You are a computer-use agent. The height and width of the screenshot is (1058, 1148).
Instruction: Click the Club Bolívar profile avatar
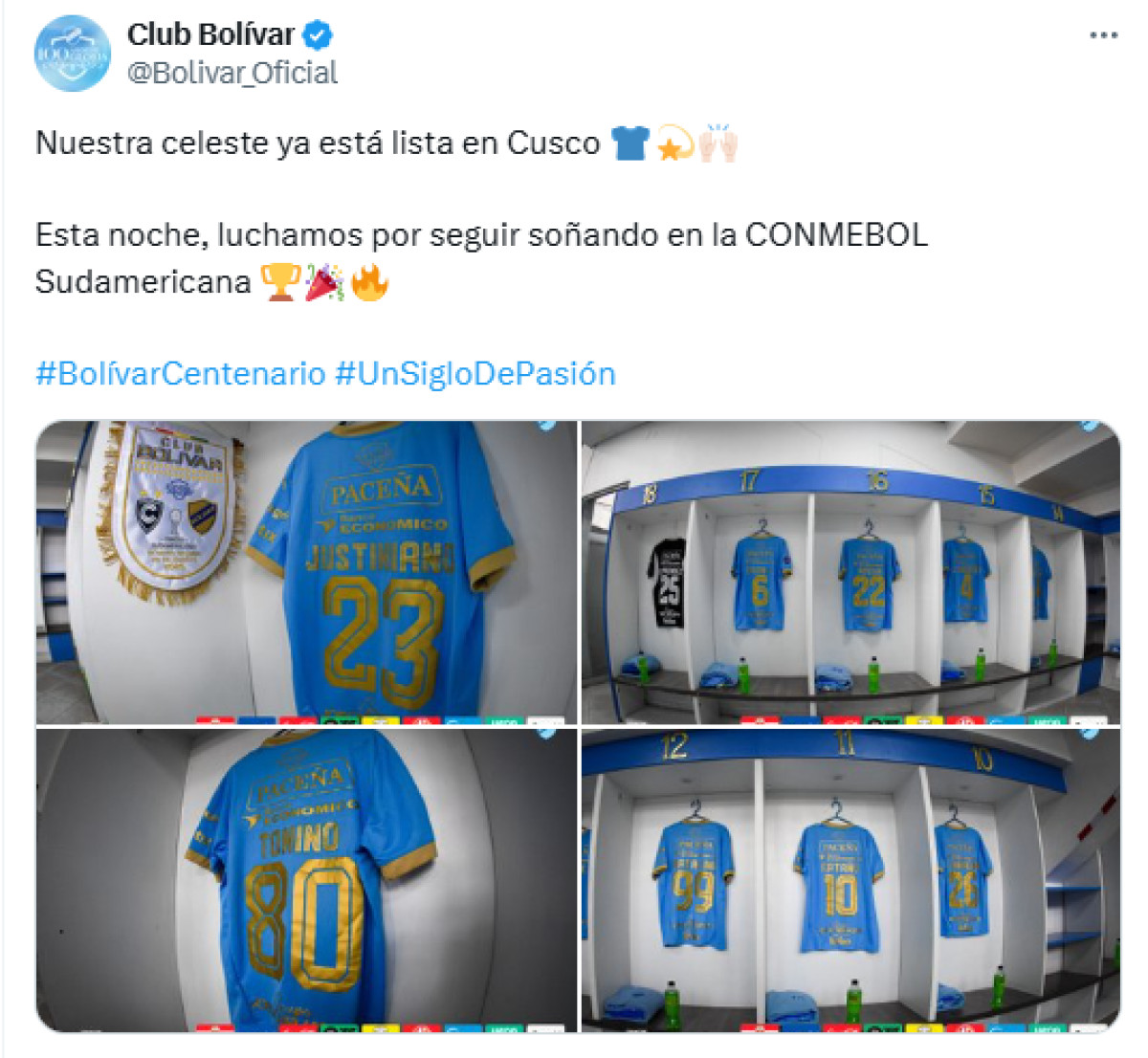[x=73, y=54]
